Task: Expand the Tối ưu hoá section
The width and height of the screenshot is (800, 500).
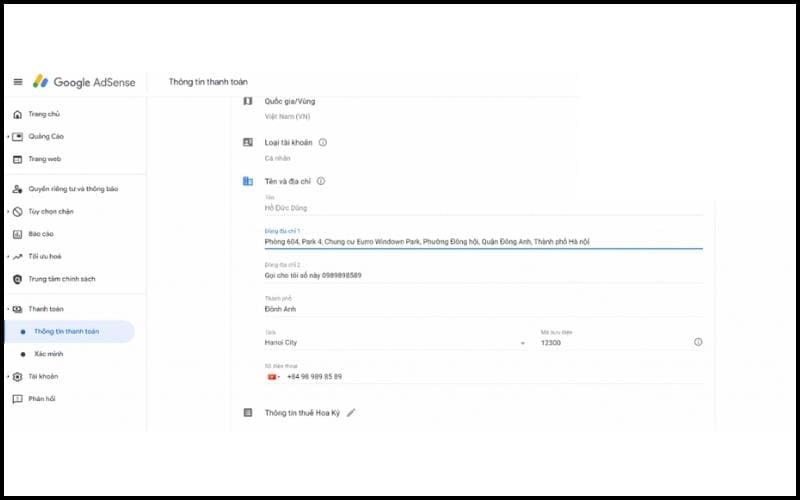Action: pyautogui.click(x=8, y=257)
